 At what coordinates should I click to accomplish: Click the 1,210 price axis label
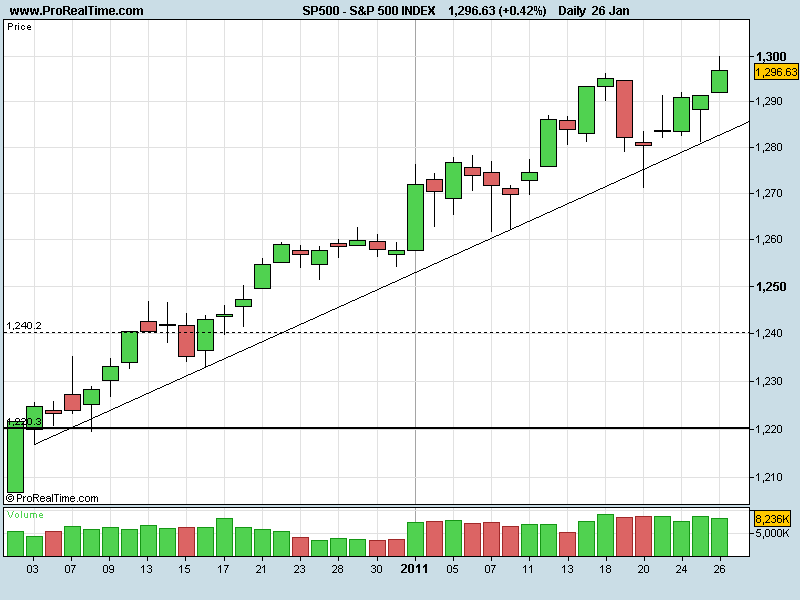(x=769, y=477)
